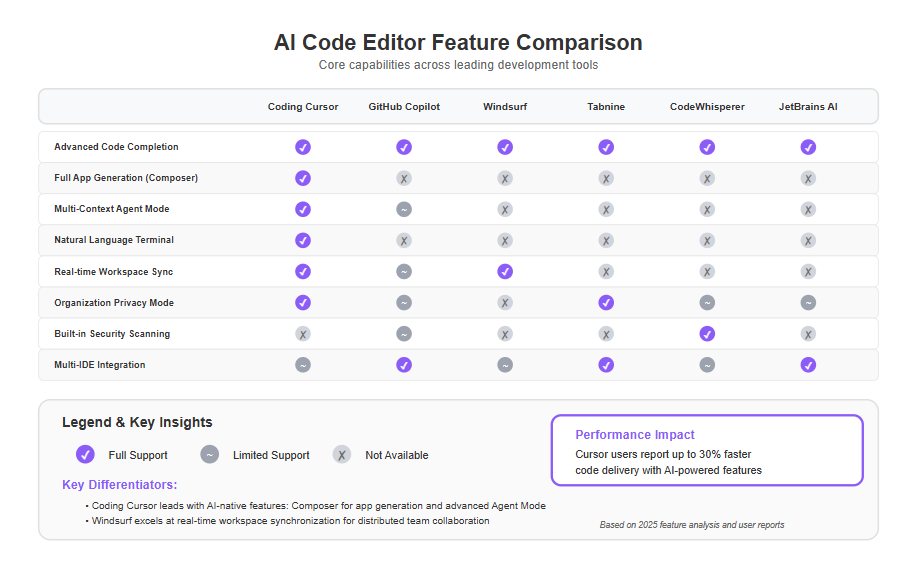Viewport: 923px width, 580px height.
Task: Click the Full Support legend checkmark icon
Action: (85, 455)
